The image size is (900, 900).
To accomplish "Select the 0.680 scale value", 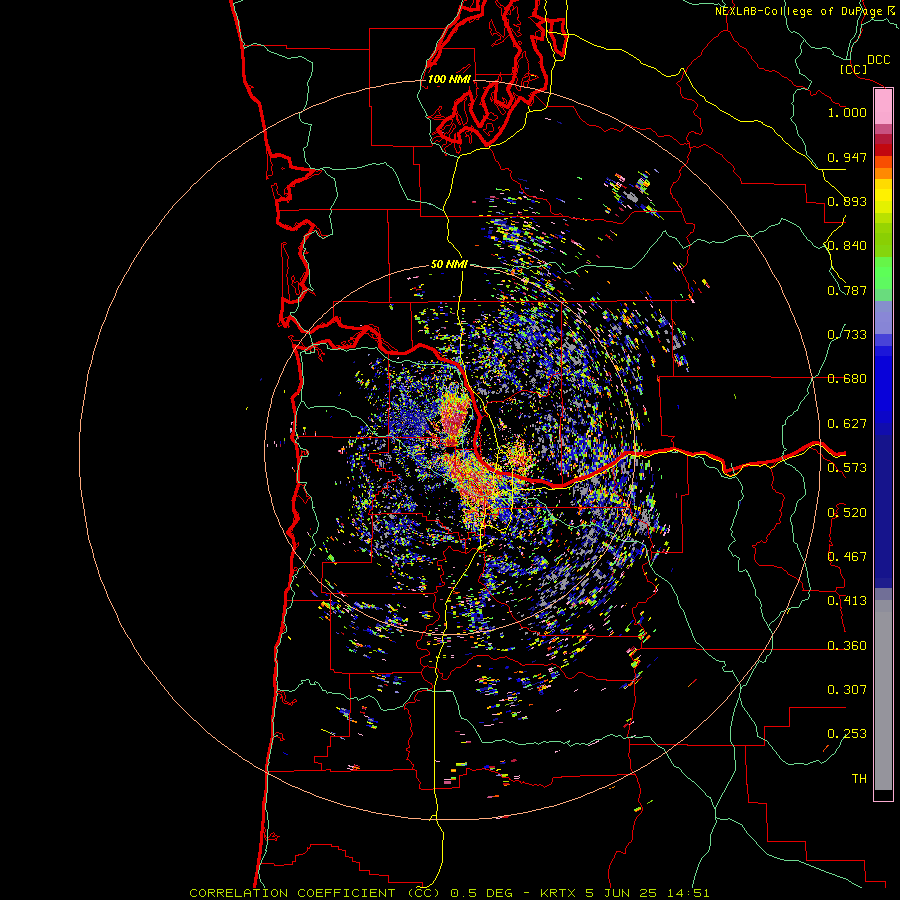I will [847, 379].
